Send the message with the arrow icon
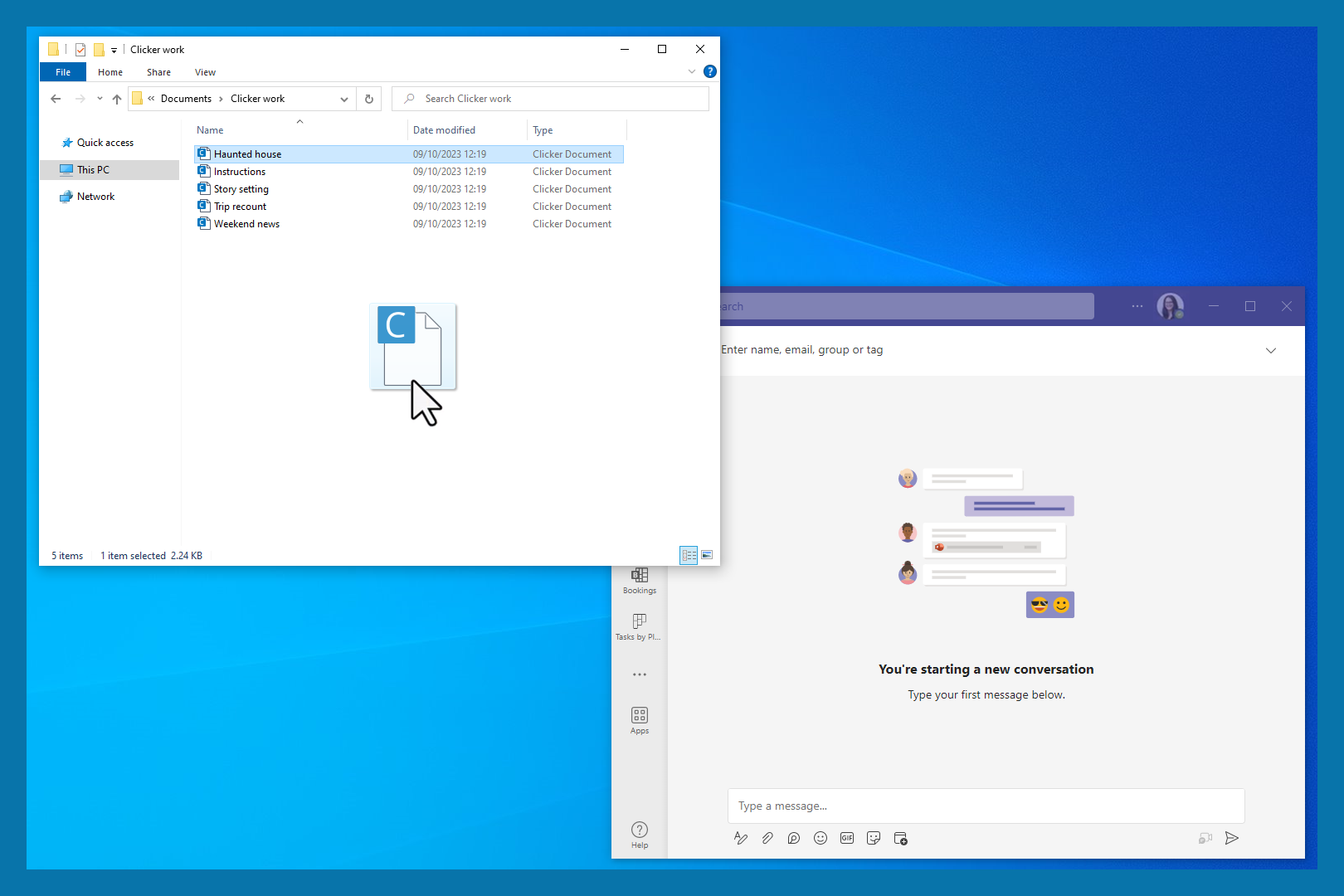 pyautogui.click(x=1232, y=838)
